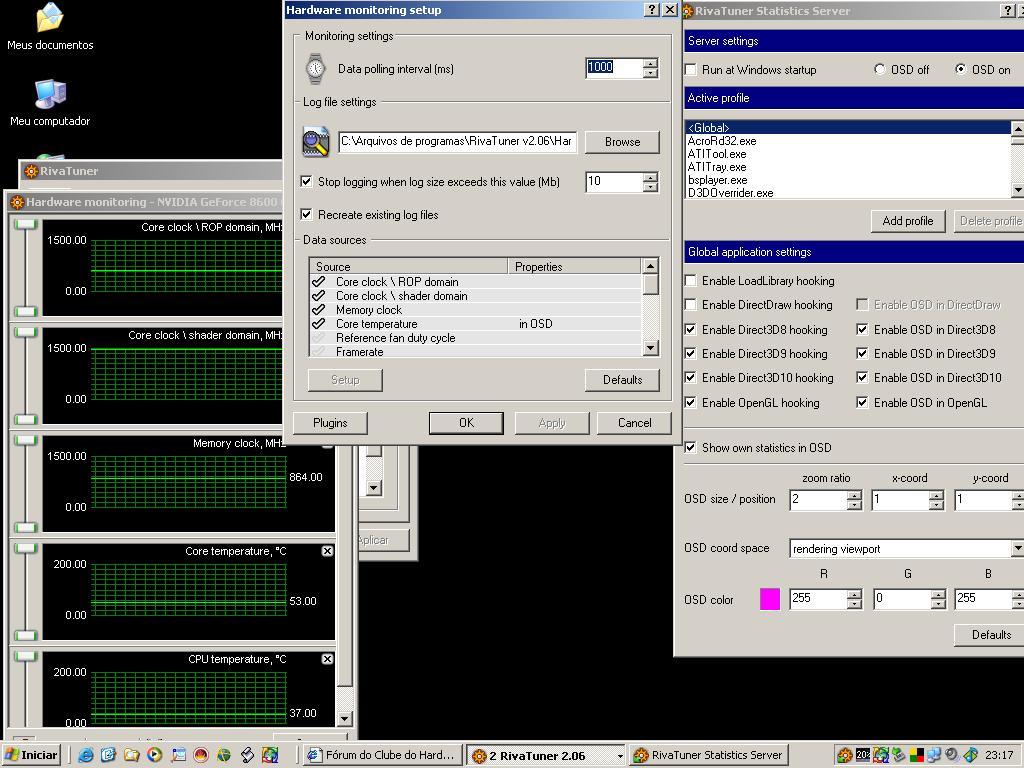Click the paper scroll quick launch icon

[247, 755]
